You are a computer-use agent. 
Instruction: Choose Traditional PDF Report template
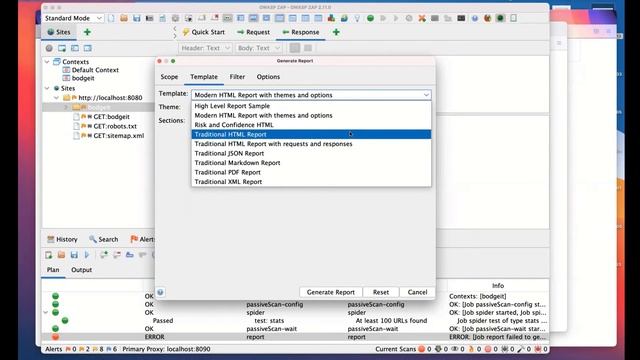tap(311, 172)
